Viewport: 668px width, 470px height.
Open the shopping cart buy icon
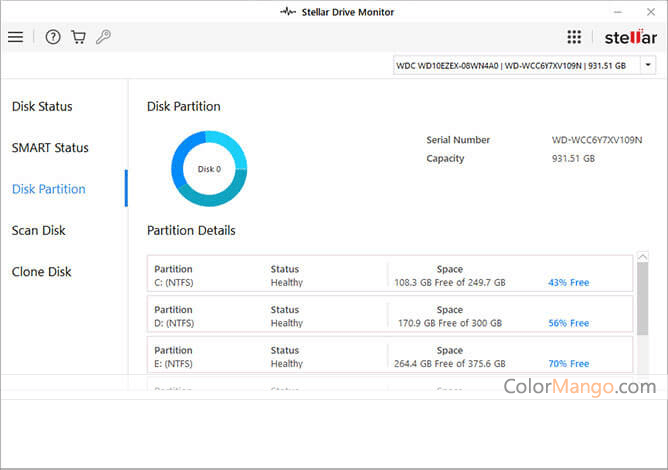pyautogui.click(x=78, y=37)
